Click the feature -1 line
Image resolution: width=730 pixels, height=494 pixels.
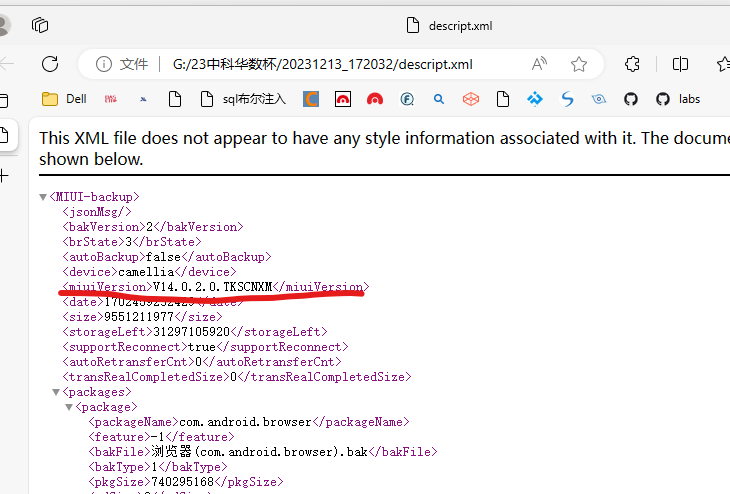click(x=161, y=437)
